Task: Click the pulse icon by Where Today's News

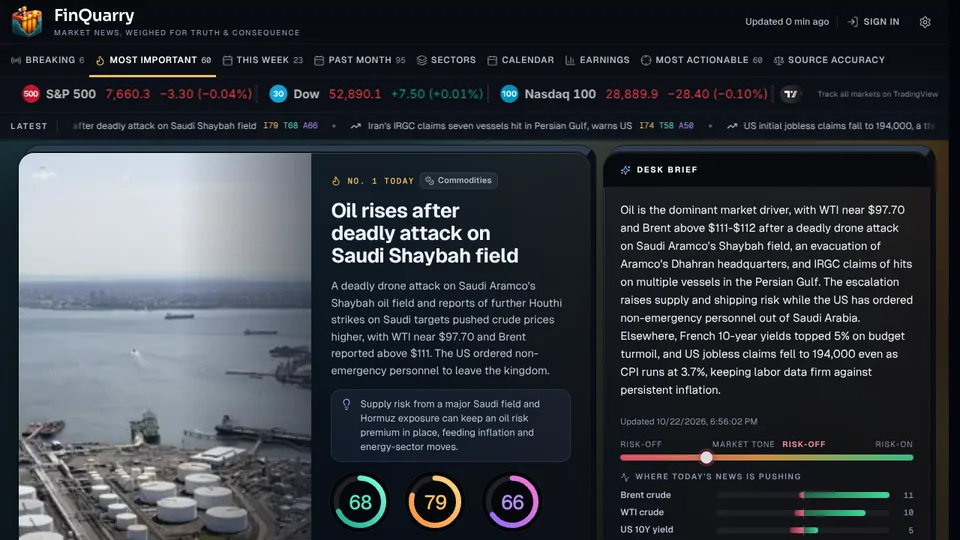Action: tap(625, 476)
